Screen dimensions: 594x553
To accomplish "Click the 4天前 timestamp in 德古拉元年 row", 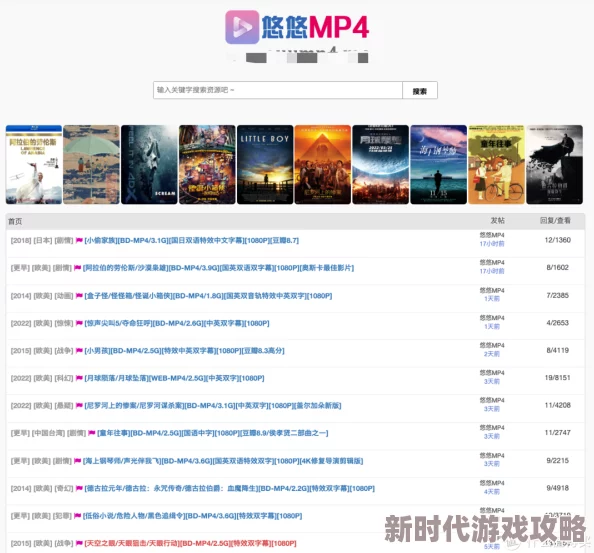I will click(x=492, y=492).
